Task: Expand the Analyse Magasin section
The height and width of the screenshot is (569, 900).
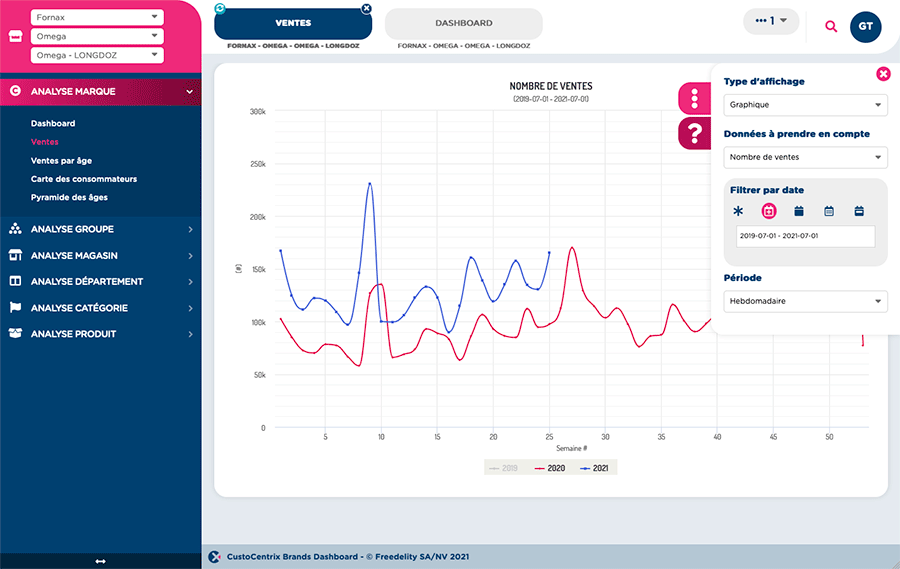Action: click(x=100, y=256)
